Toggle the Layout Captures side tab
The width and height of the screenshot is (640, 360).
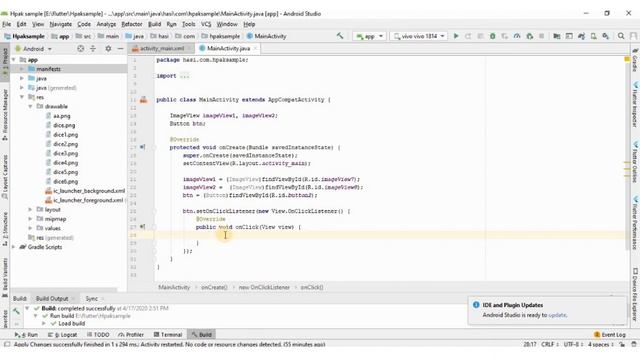[x=5, y=176]
